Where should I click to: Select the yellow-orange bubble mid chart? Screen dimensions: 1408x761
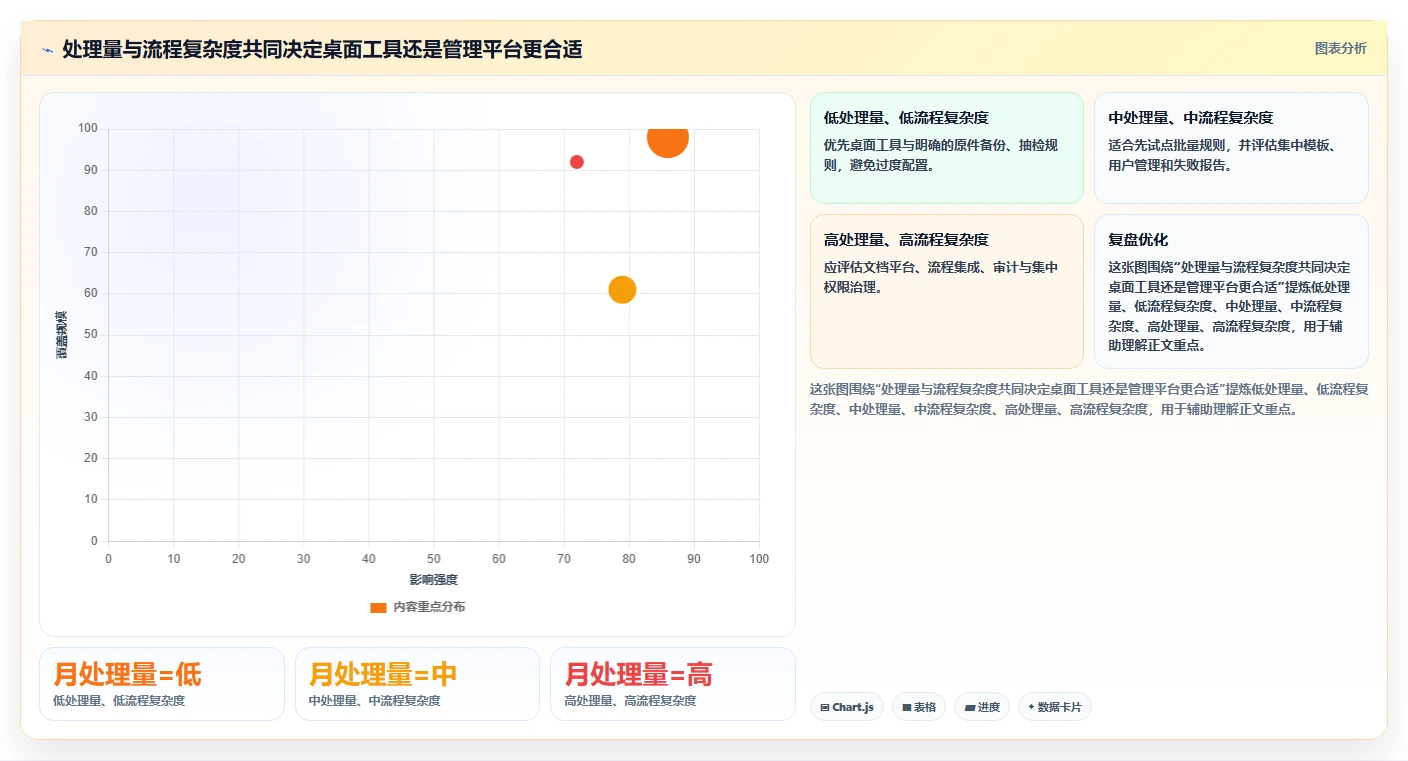click(x=622, y=290)
